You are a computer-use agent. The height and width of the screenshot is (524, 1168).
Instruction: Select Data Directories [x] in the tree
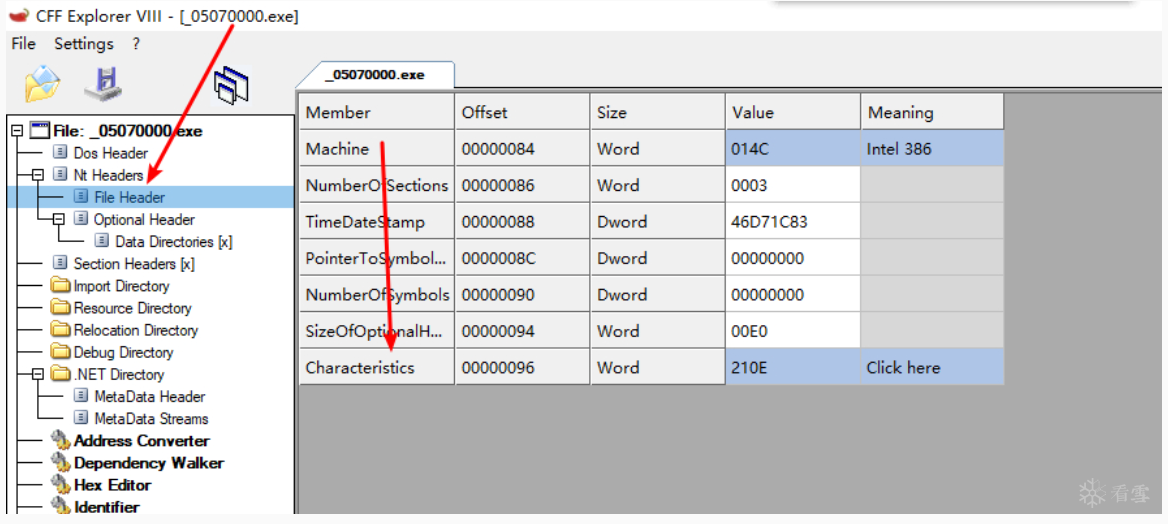coord(174,242)
